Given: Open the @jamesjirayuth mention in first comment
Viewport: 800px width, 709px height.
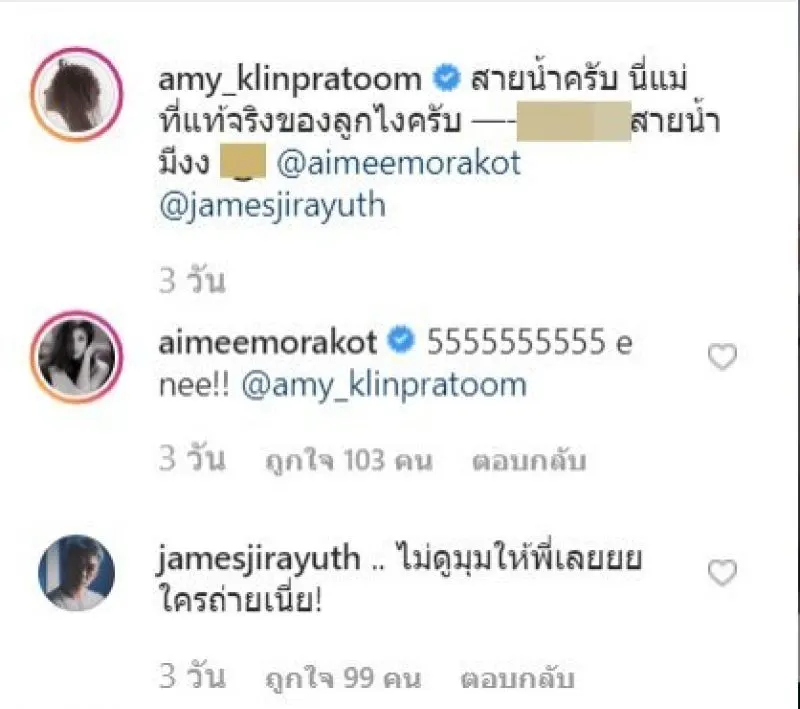Looking at the screenshot, I should pos(272,207).
